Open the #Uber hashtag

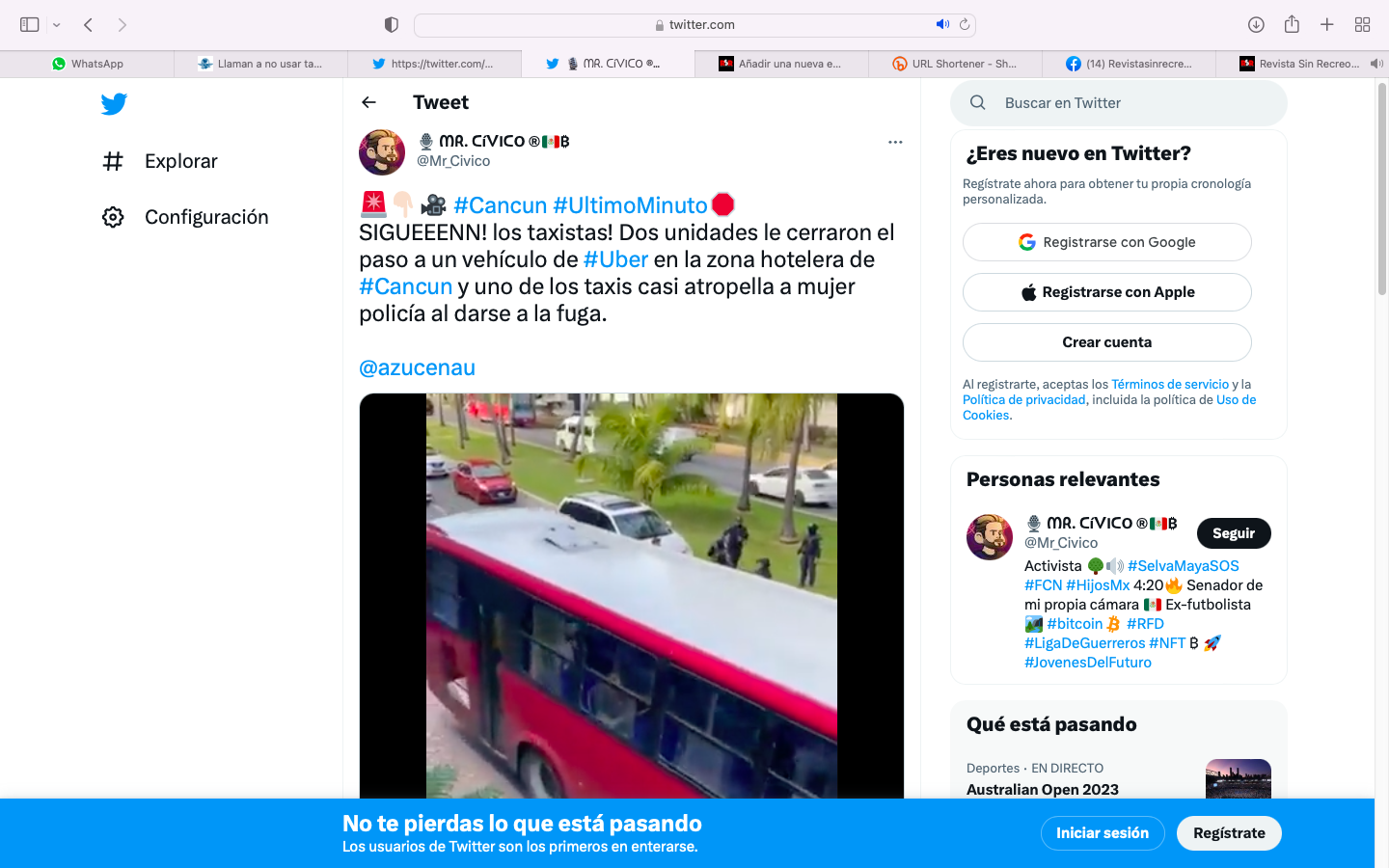(615, 259)
